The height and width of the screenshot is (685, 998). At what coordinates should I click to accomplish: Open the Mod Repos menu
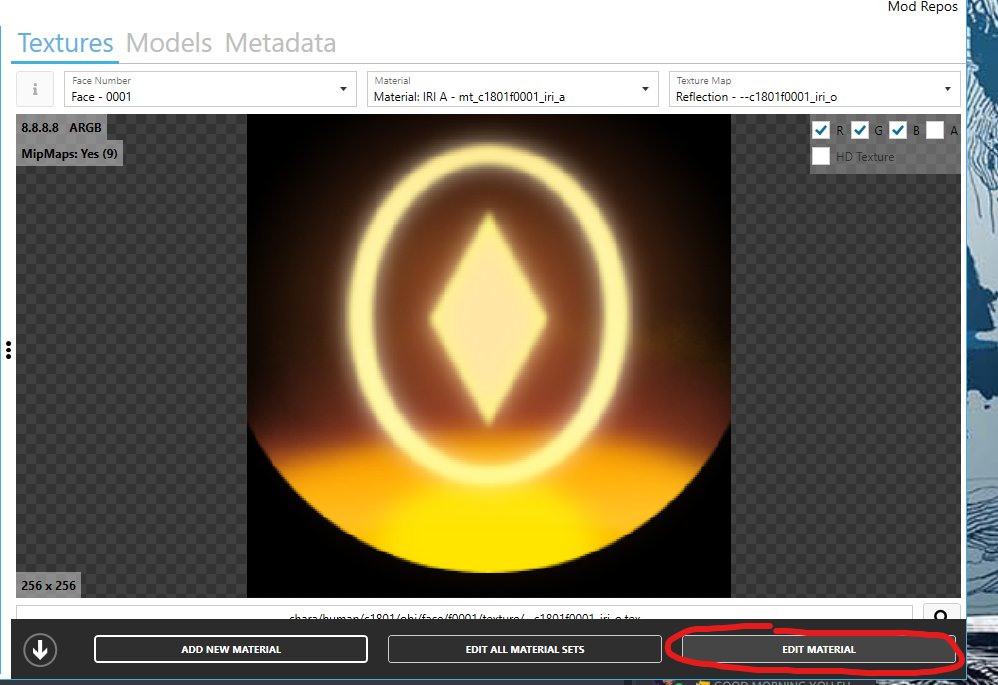pyautogui.click(x=922, y=7)
